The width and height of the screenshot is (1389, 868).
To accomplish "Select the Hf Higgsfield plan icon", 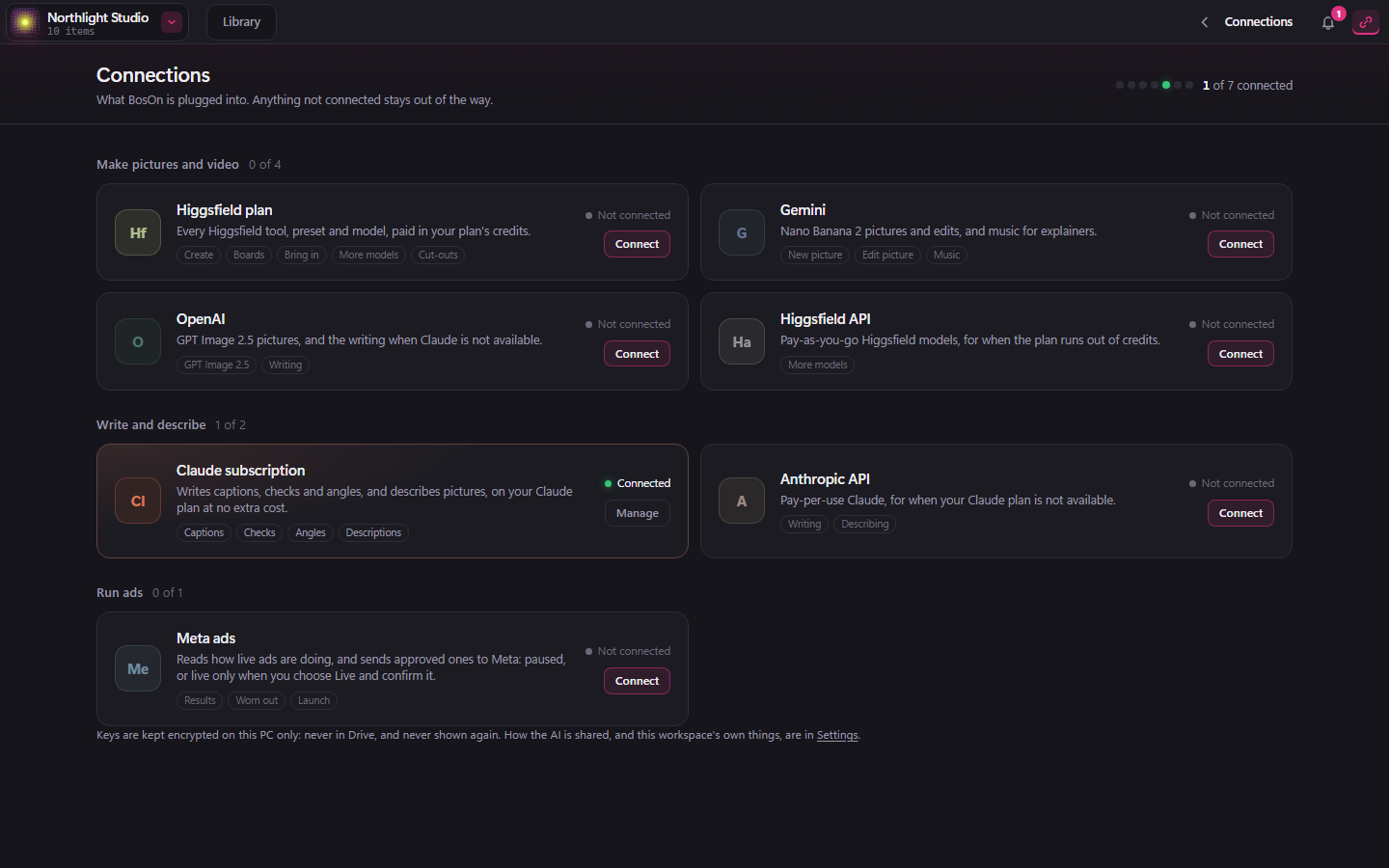I will tap(138, 232).
